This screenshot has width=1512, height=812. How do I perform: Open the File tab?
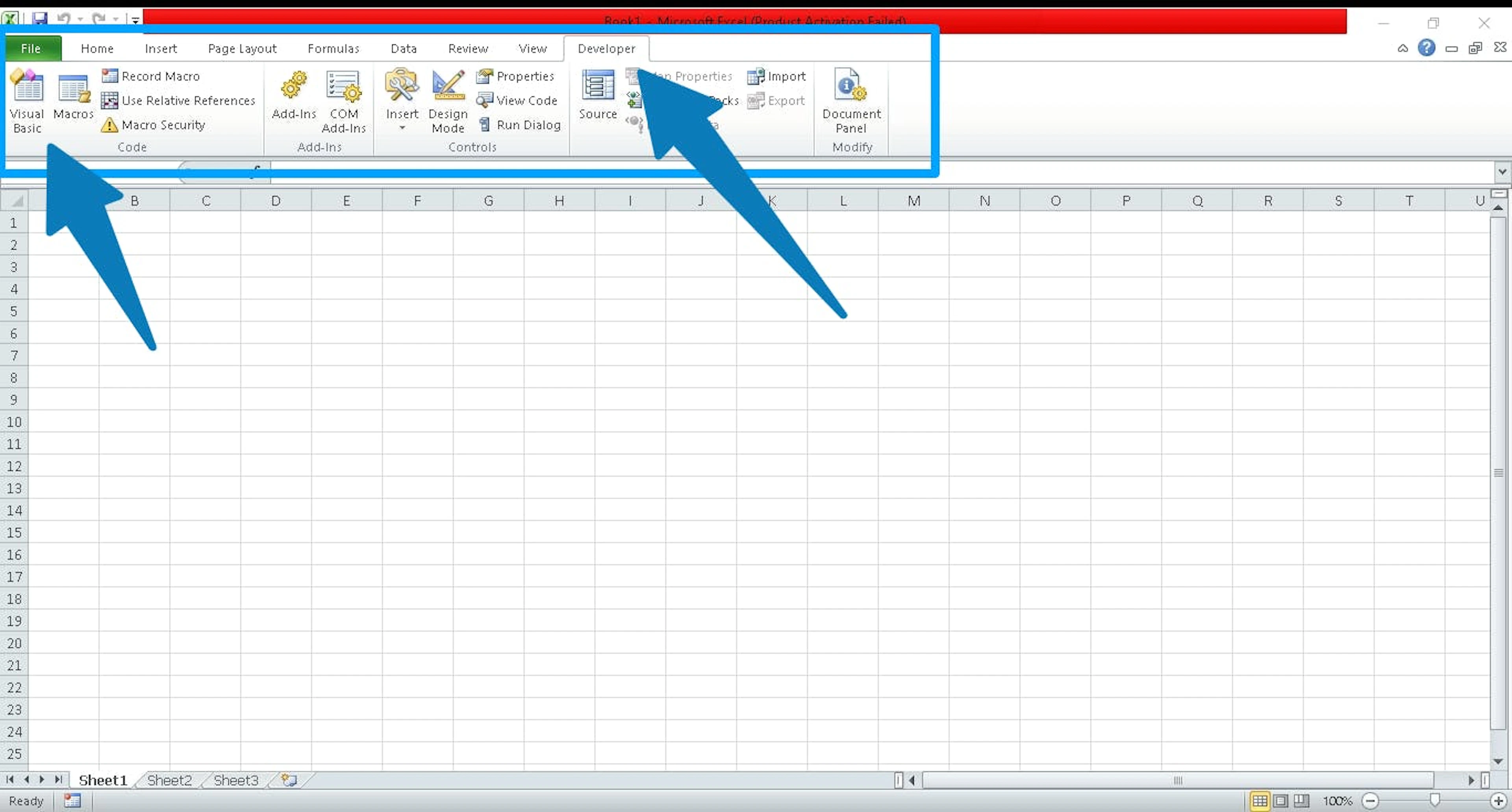pos(32,49)
